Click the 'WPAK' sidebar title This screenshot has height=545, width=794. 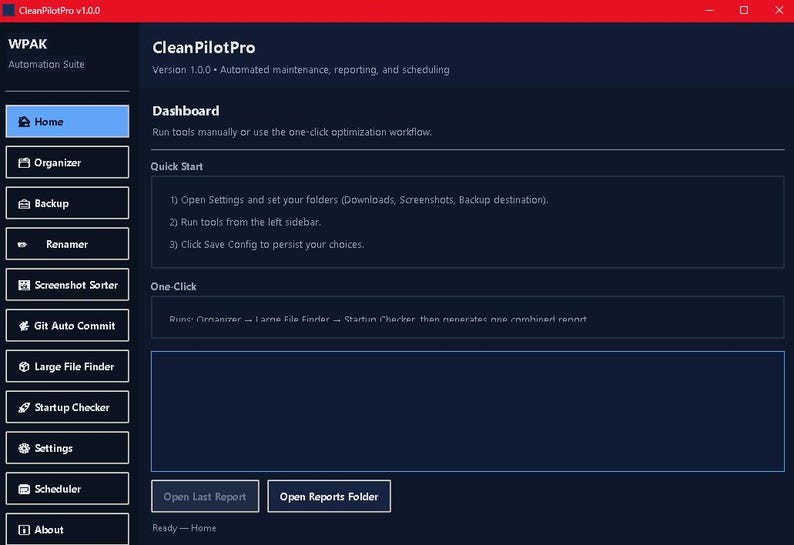click(x=27, y=44)
